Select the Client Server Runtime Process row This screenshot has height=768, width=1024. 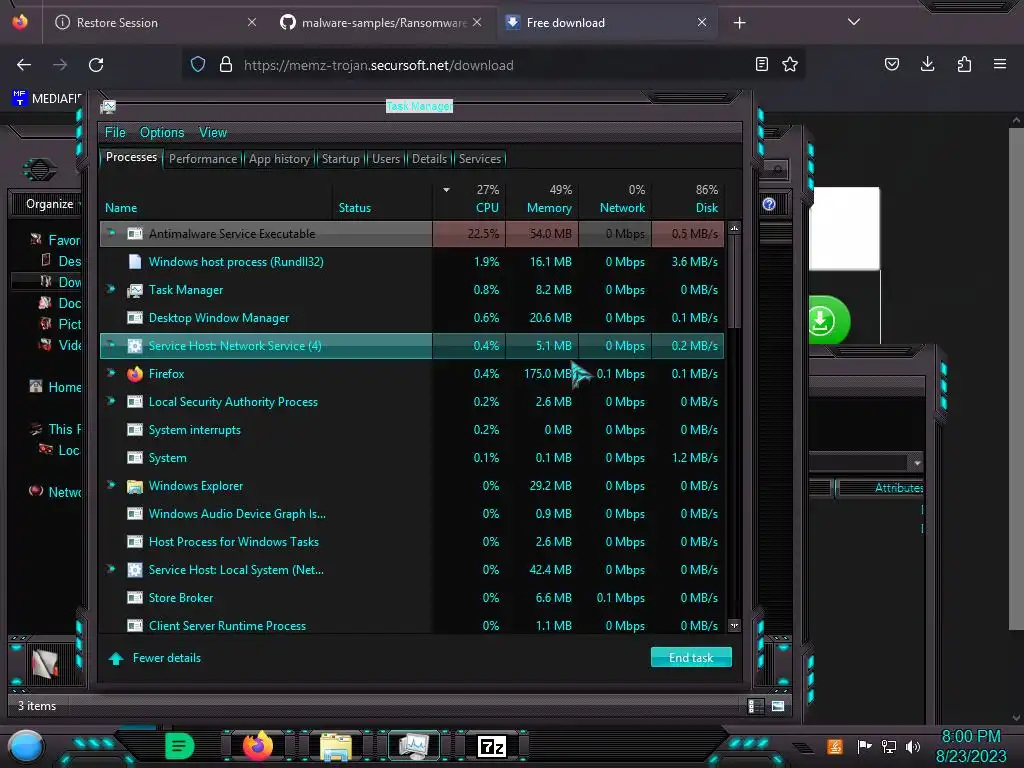tap(412, 625)
